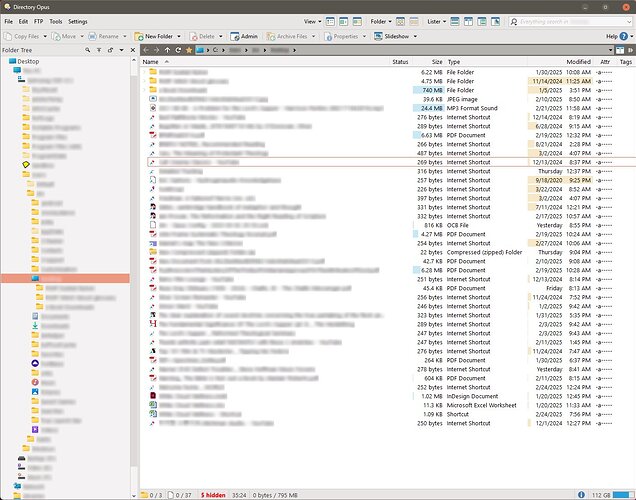
Task: Open the View dropdown in toolbar
Action: [x=313, y=21]
